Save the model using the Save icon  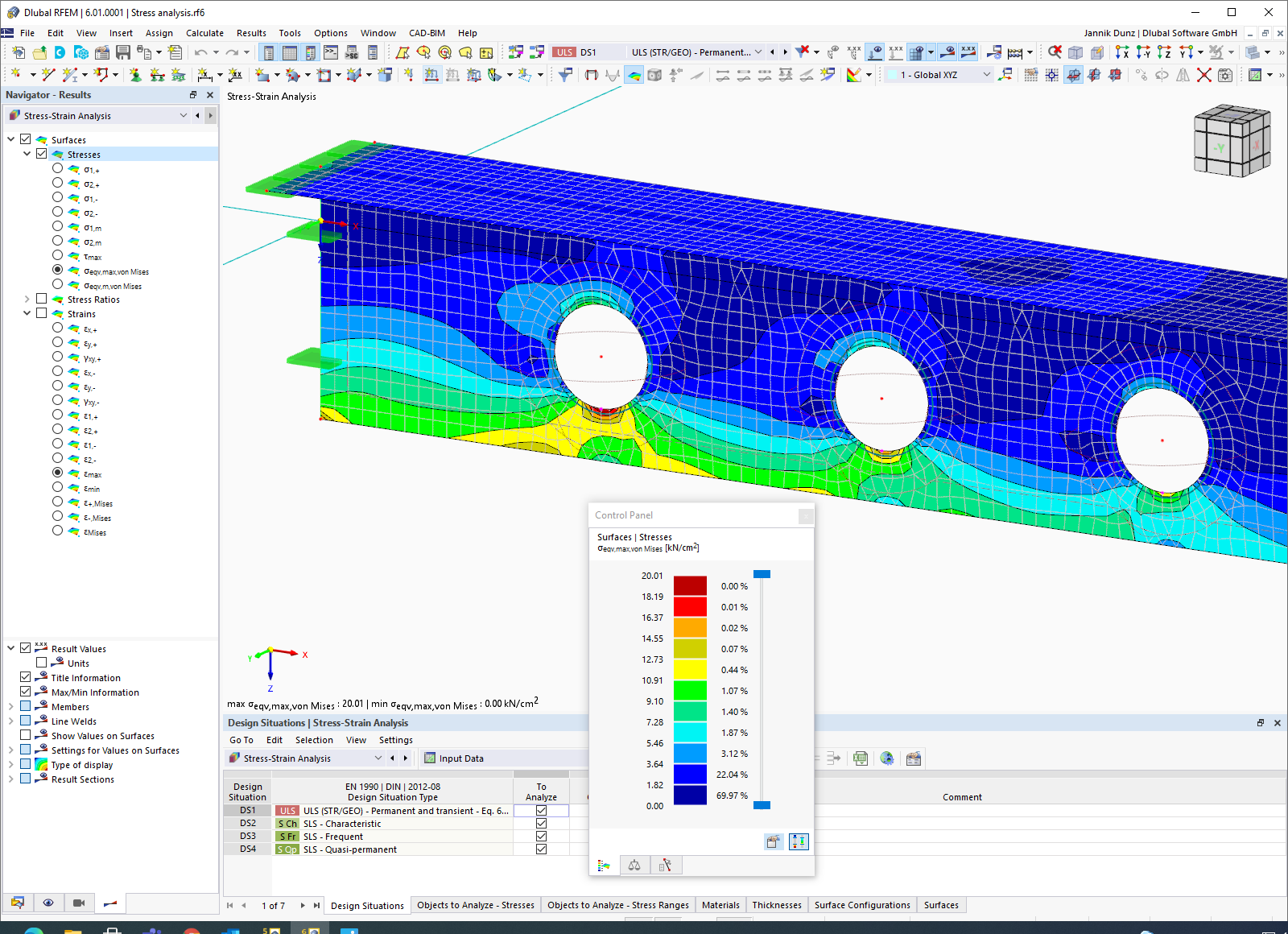coord(122,52)
